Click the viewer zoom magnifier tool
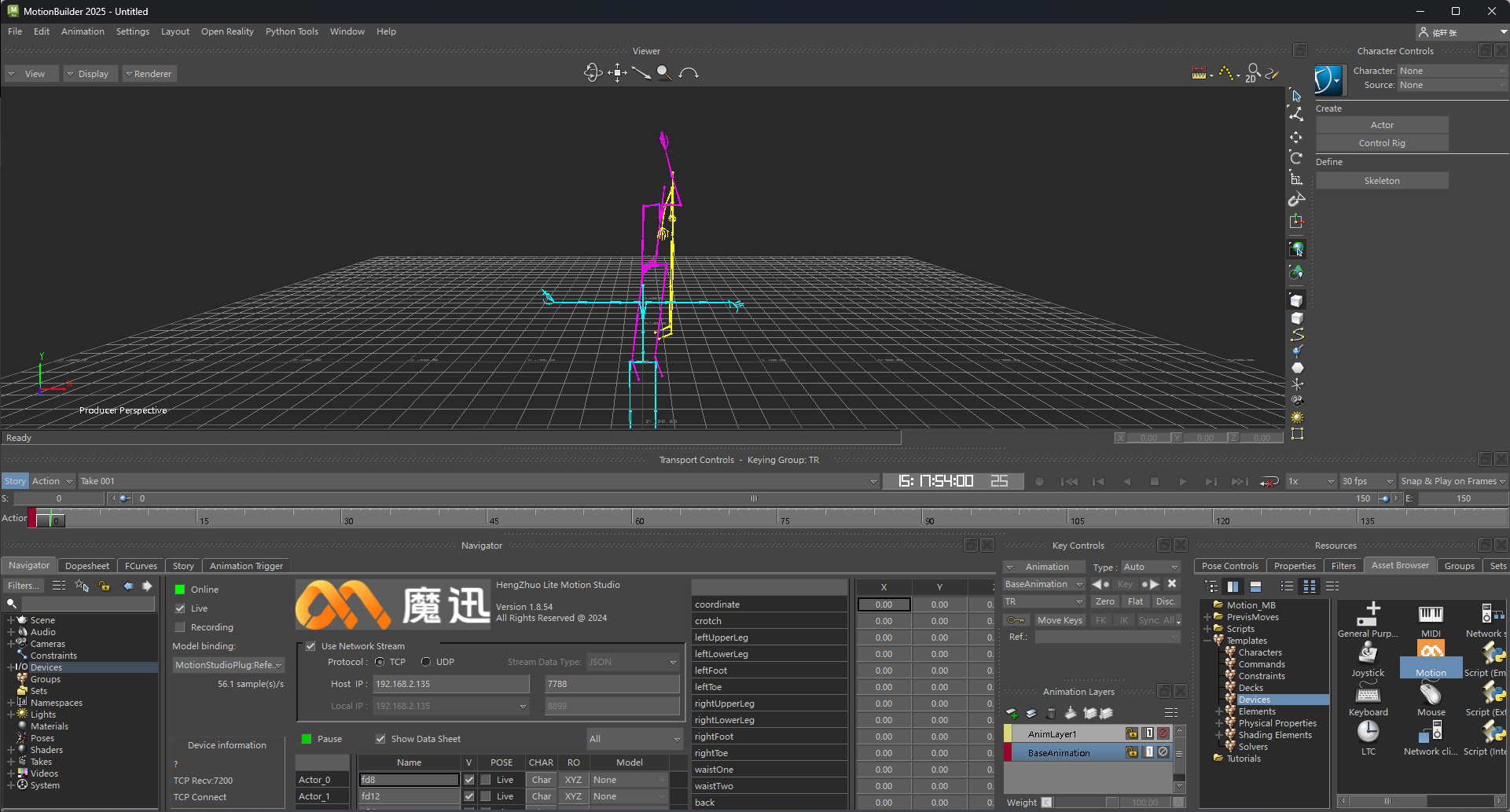The image size is (1510, 812). pos(664,73)
